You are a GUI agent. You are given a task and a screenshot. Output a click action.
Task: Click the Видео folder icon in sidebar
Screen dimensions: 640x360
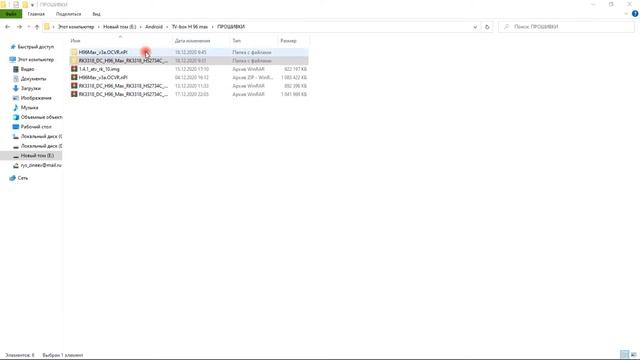click(x=16, y=69)
